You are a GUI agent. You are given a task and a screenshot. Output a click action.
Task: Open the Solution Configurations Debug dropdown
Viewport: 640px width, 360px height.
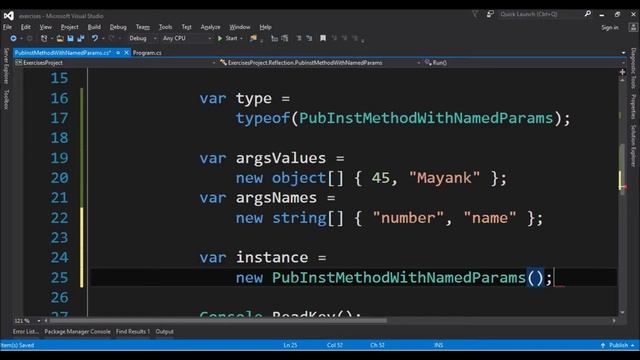click(x=142, y=38)
